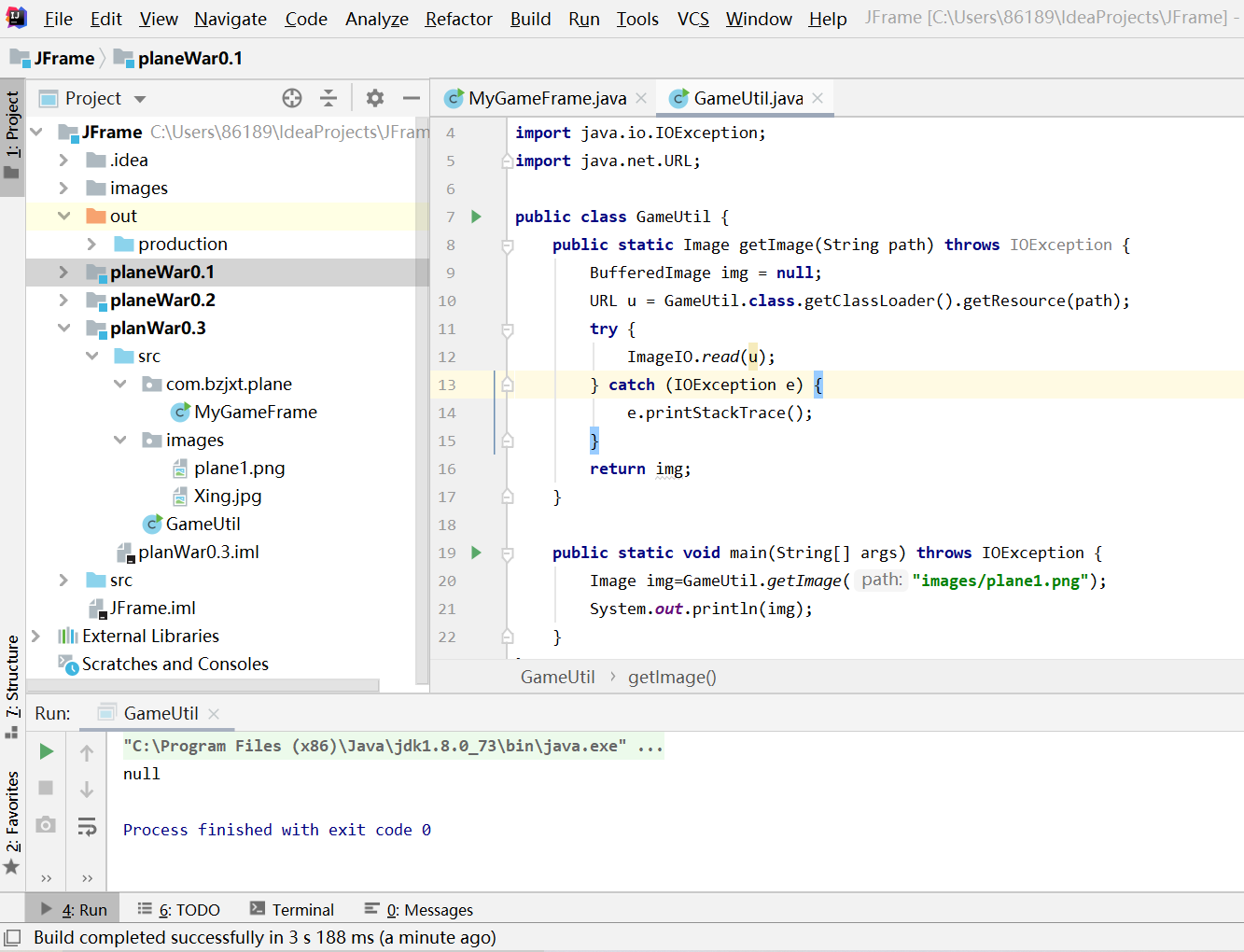Expand External Libraries node
Screen dimensions: 1244x952
[x=36, y=636]
